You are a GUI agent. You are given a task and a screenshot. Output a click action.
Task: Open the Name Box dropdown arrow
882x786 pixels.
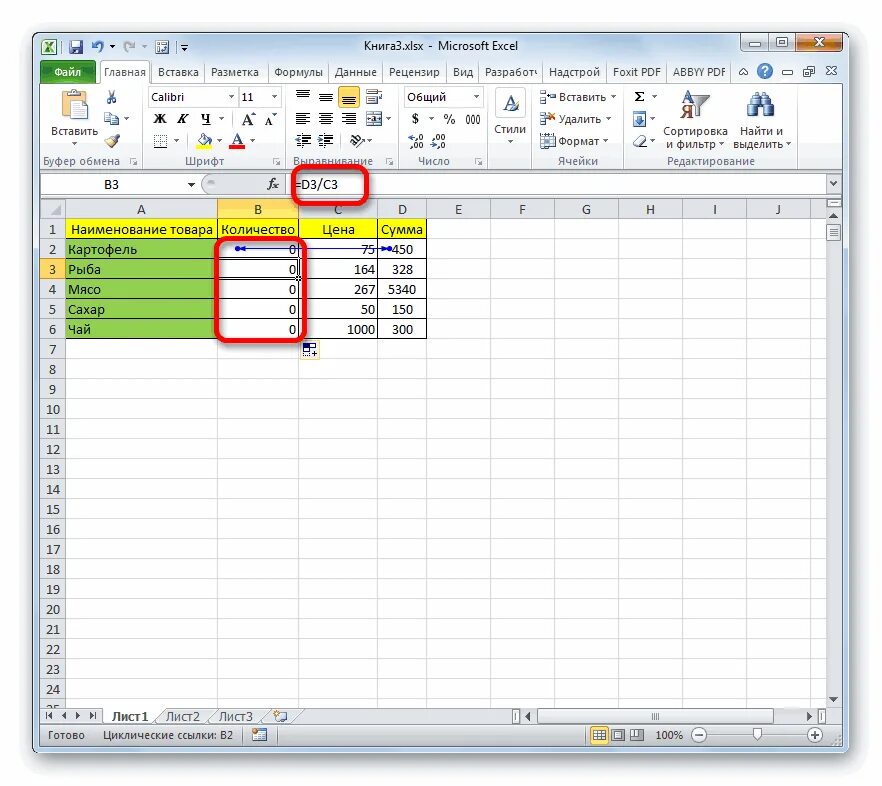191,185
